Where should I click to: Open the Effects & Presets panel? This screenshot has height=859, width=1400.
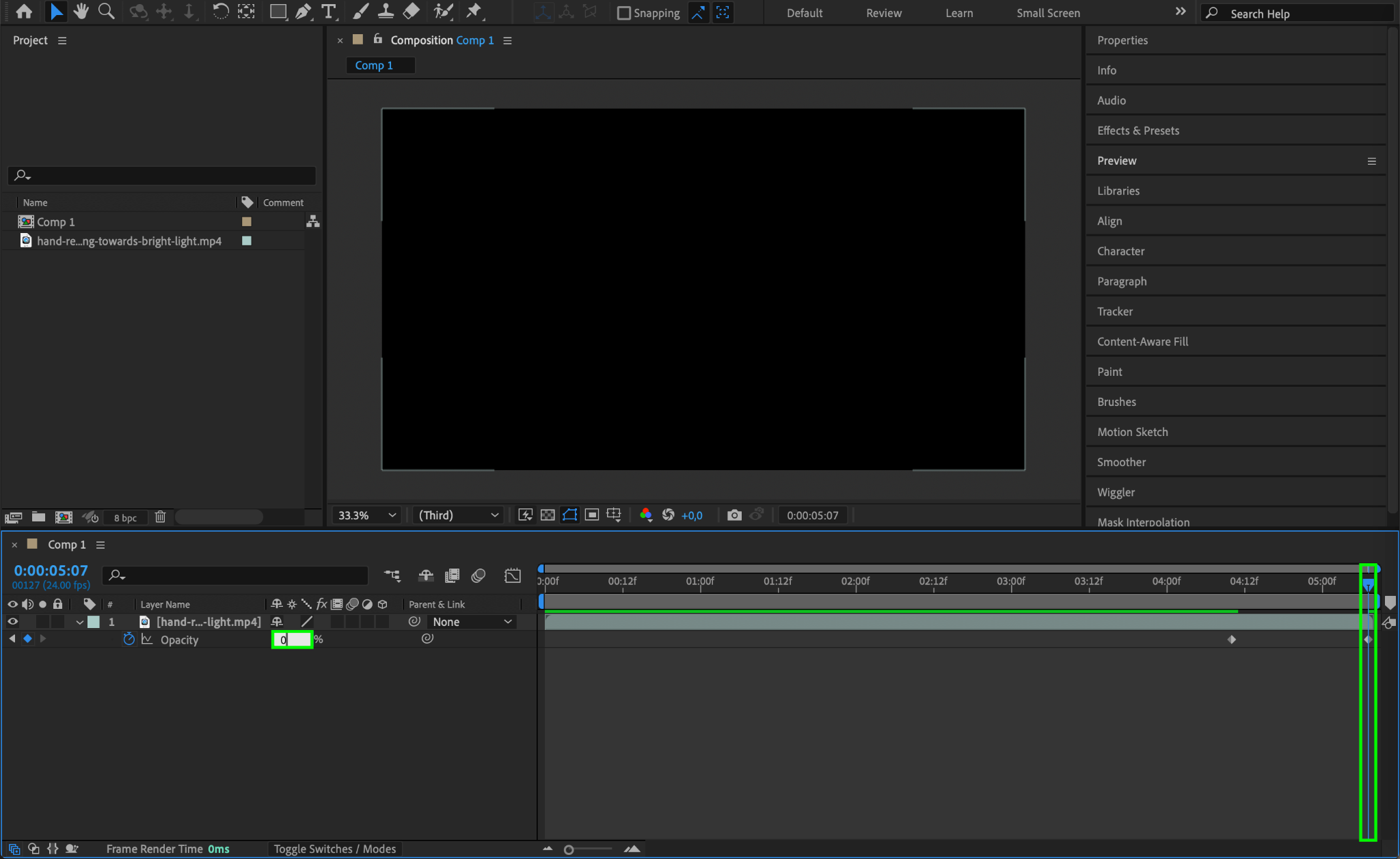(1137, 131)
